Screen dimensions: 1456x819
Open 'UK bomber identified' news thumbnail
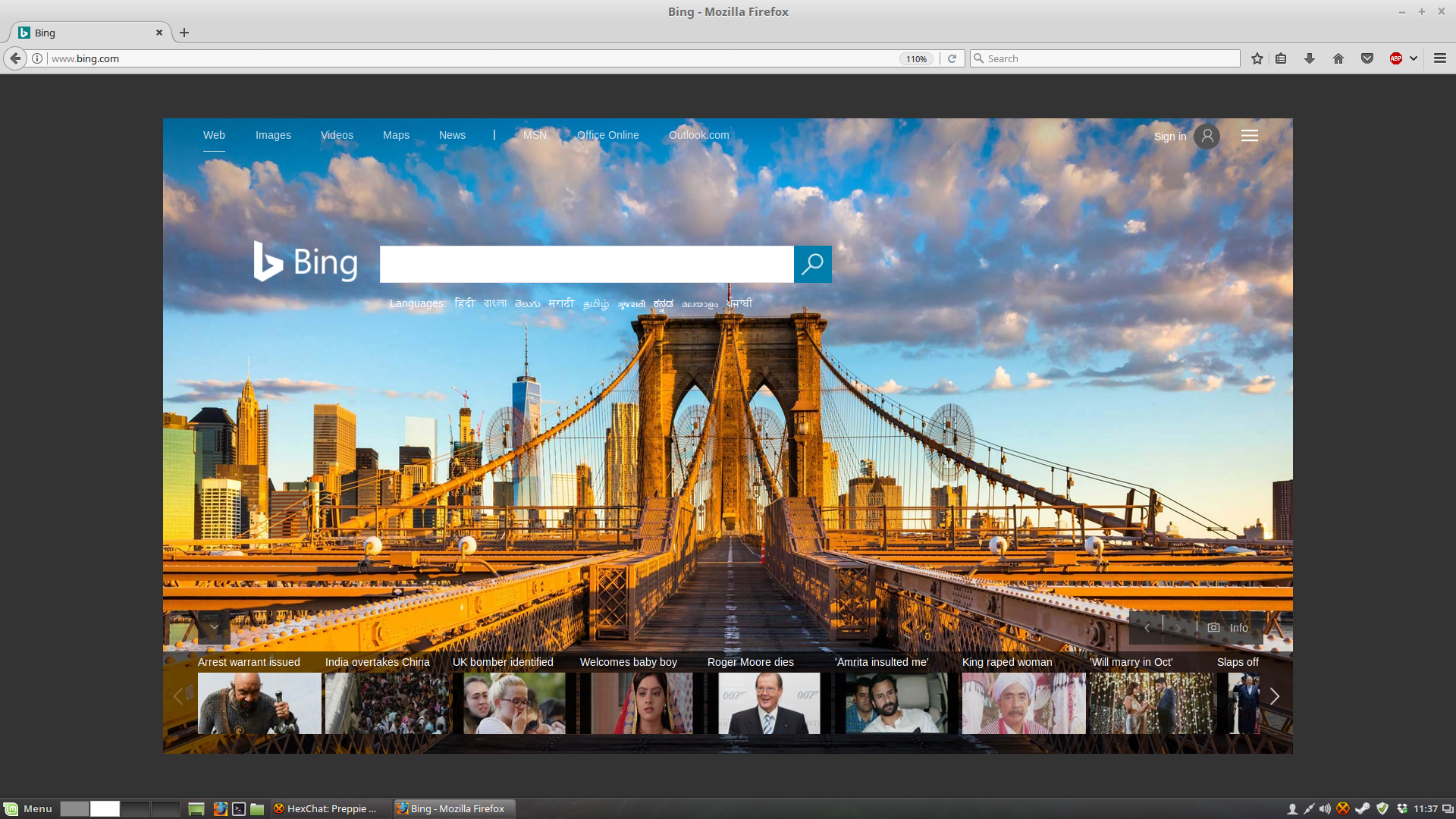[514, 703]
